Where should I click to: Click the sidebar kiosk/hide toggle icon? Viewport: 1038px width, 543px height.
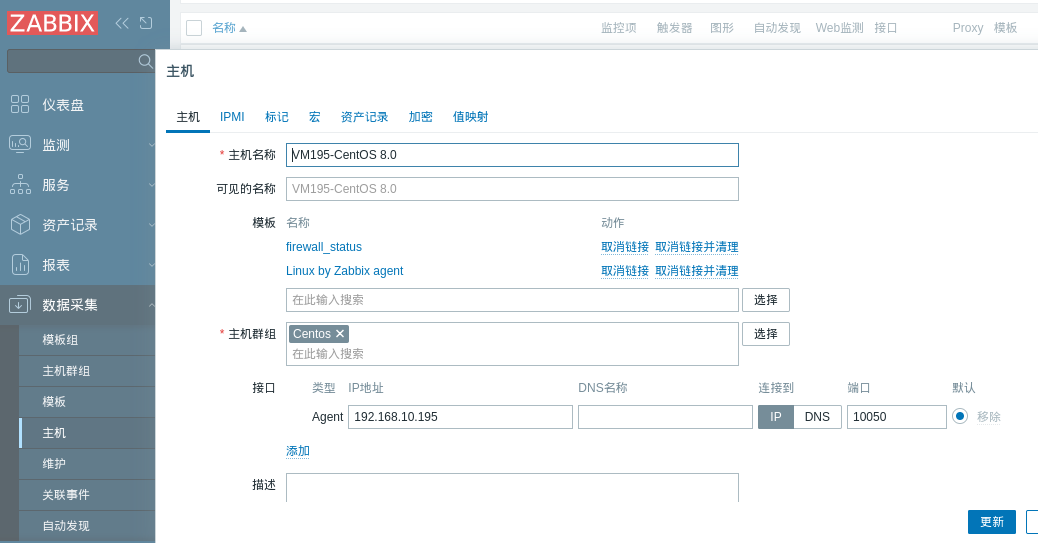[x=146, y=23]
